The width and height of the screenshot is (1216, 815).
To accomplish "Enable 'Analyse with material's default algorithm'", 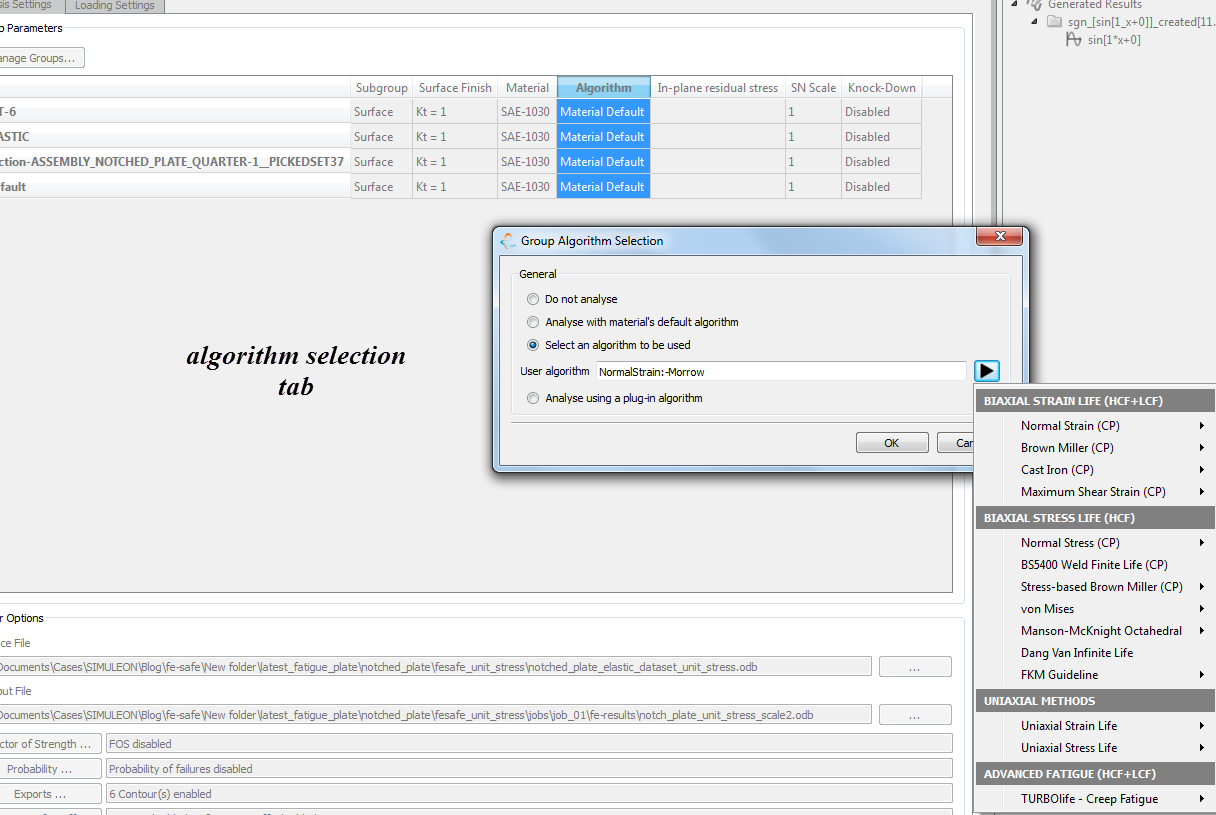I will coord(531,322).
